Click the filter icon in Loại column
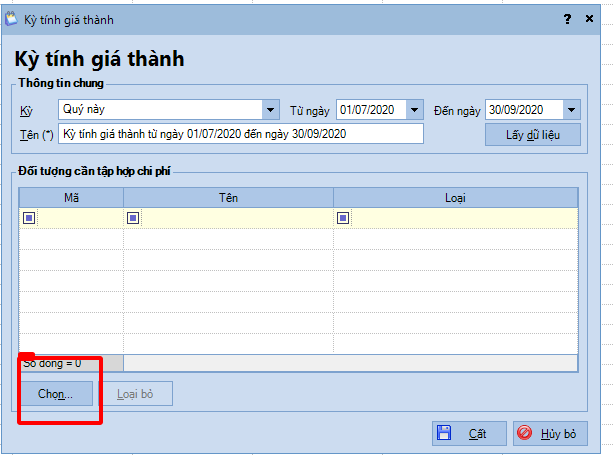 tap(343, 218)
